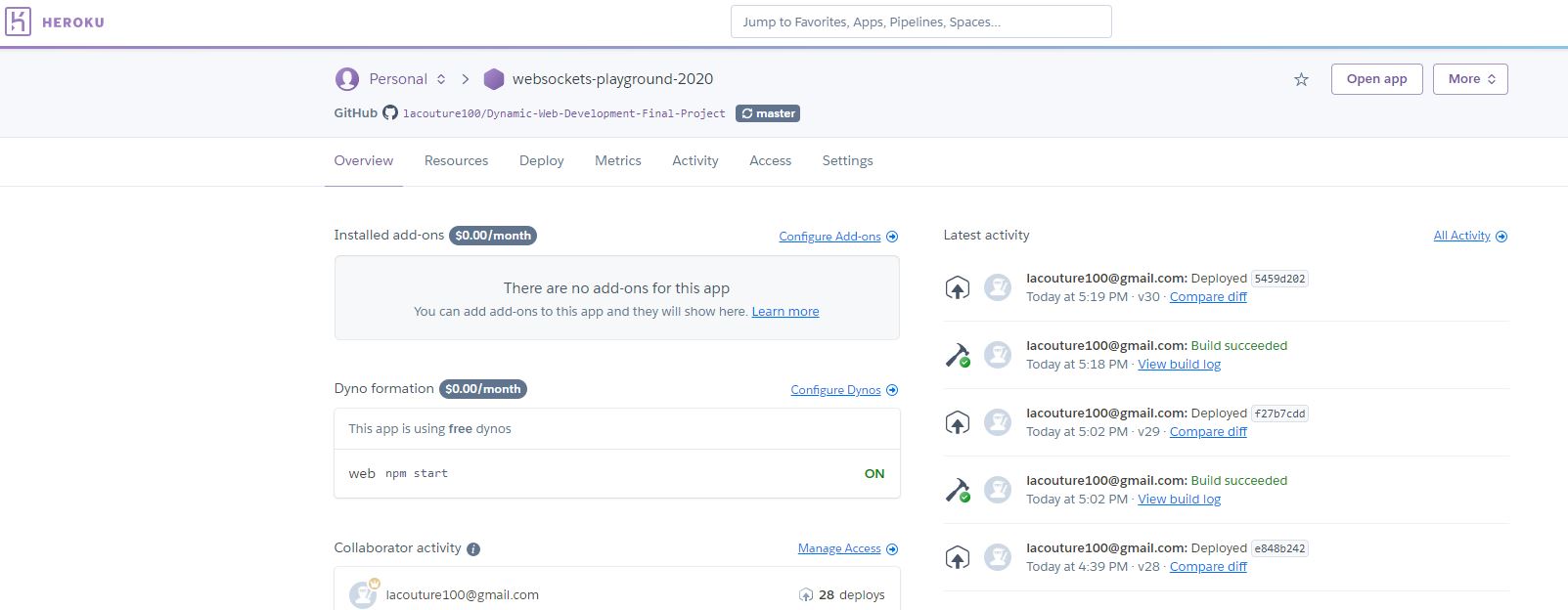Click the build hammer icon at 5:18 PM
This screenshot has height=610, width=1568.
pyautogui.click(x=958, y=355)
